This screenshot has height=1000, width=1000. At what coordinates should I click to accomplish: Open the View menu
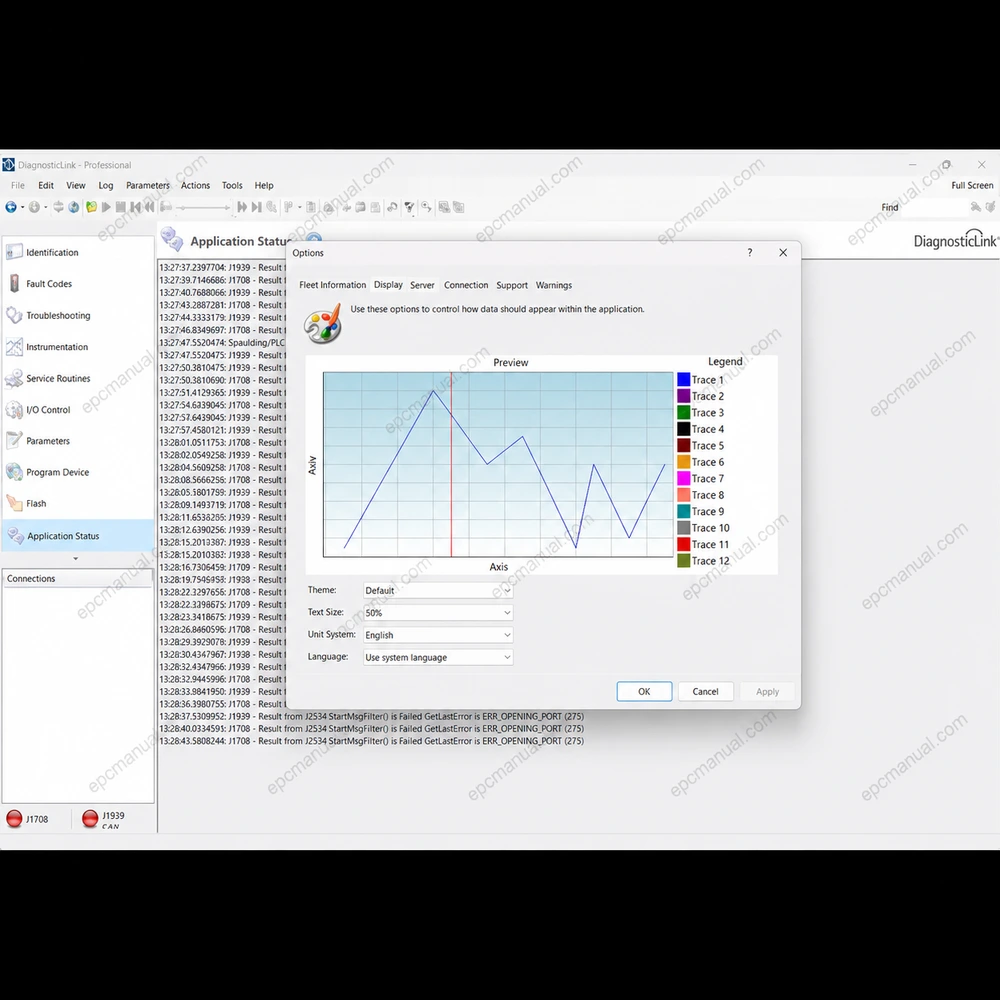tap(76, 186)
